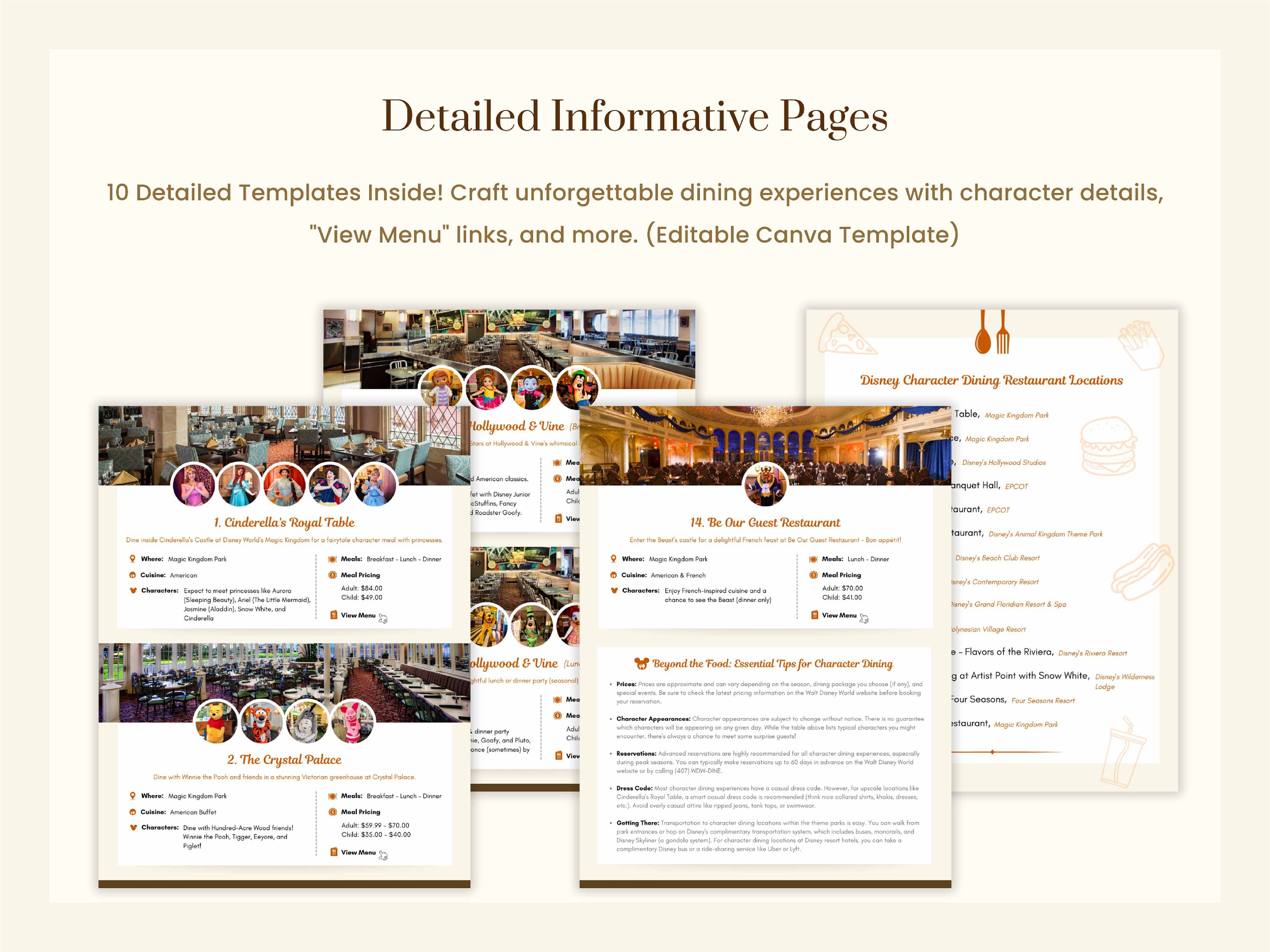Select Snow White's character portrait thumbnail
1270x952 pixels.
point(329,485)
